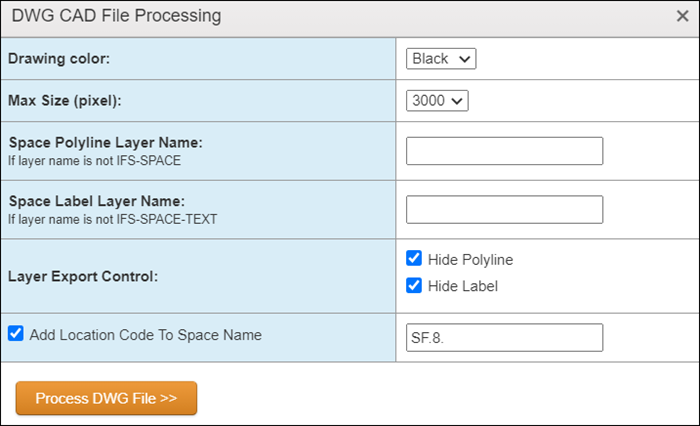Disable the Add Location Code To Space Name checkbox
Image resolution: width=700 pixels, height=426 pixels.
point(16,333)
